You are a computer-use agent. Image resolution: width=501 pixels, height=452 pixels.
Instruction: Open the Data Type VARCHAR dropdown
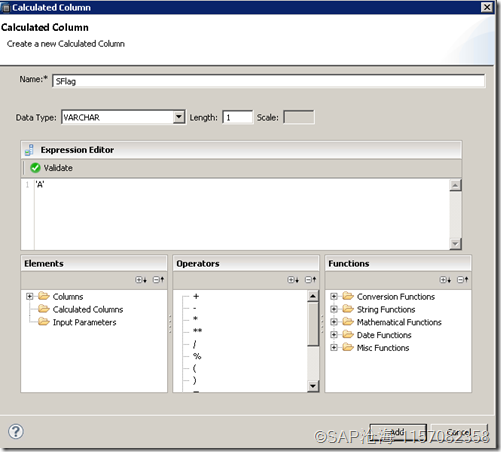(x=179, y=117)
